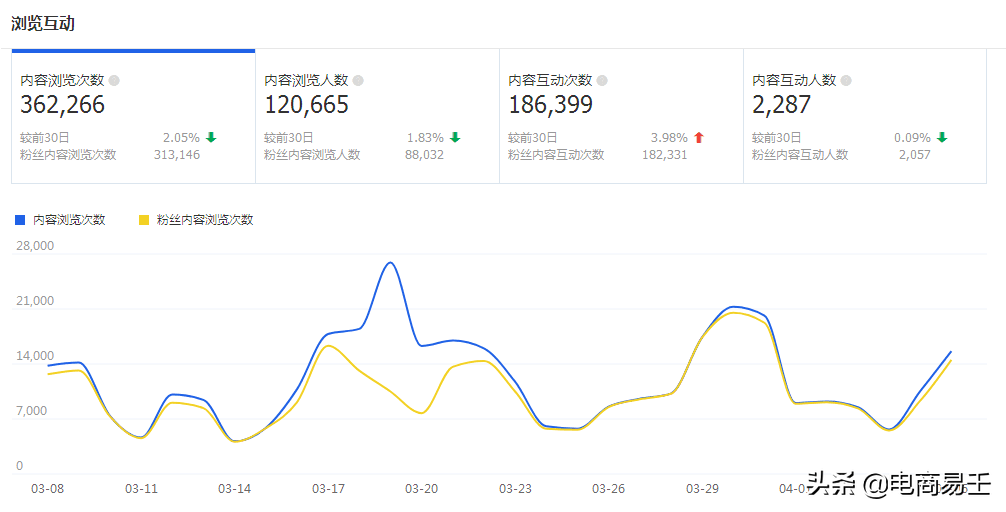Click the 粉丝内容互动人数 label
Image resolution: width=1006 pixels, height=512 pixels.
click(800, 155)
